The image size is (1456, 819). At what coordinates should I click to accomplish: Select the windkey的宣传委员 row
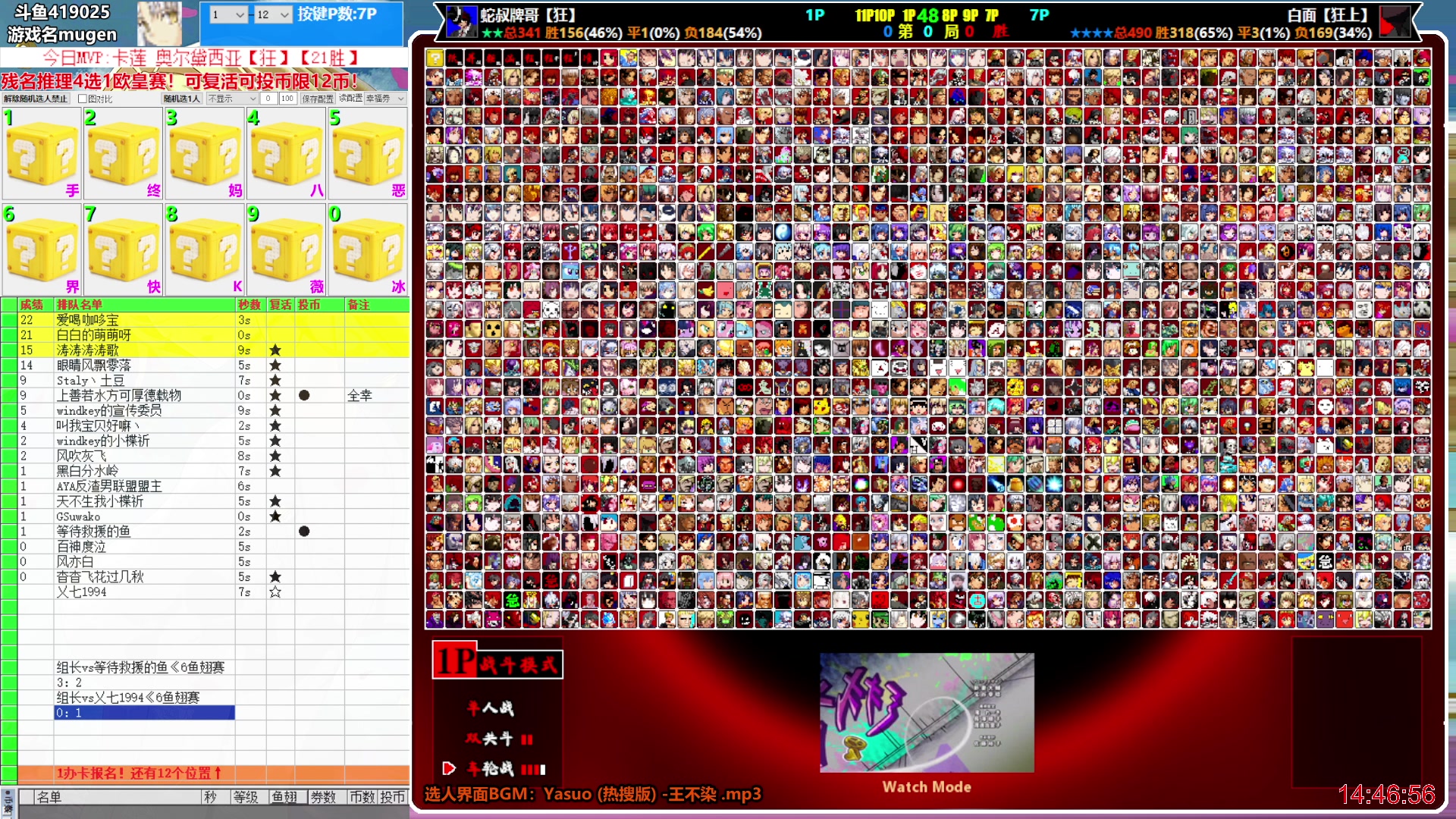point(206,410)
